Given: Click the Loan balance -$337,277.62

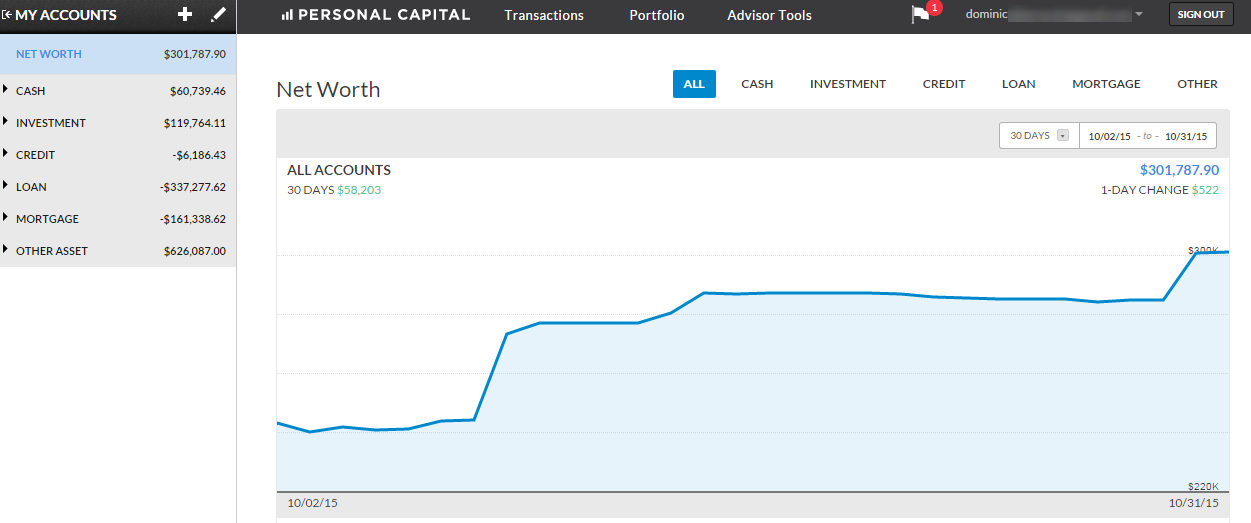Looking at the screenshot, I should 192,187.
